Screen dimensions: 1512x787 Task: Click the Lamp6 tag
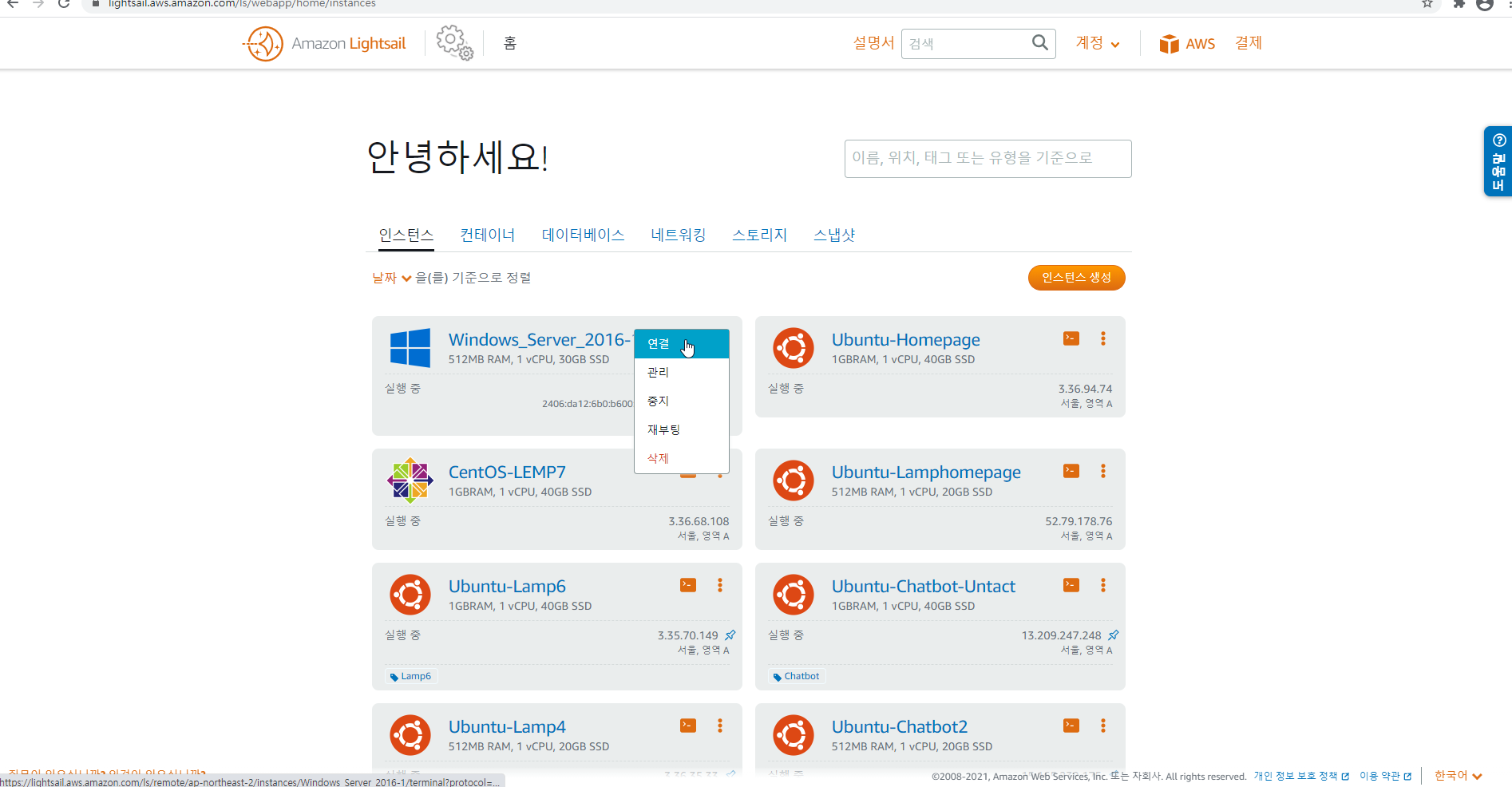(411, 676)
